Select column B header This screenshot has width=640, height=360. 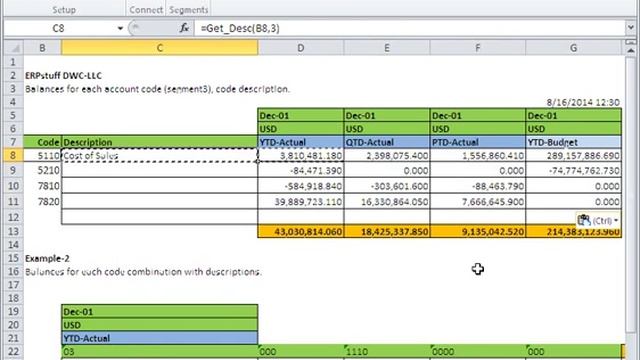pyautogui.click(x=42, y=48)
